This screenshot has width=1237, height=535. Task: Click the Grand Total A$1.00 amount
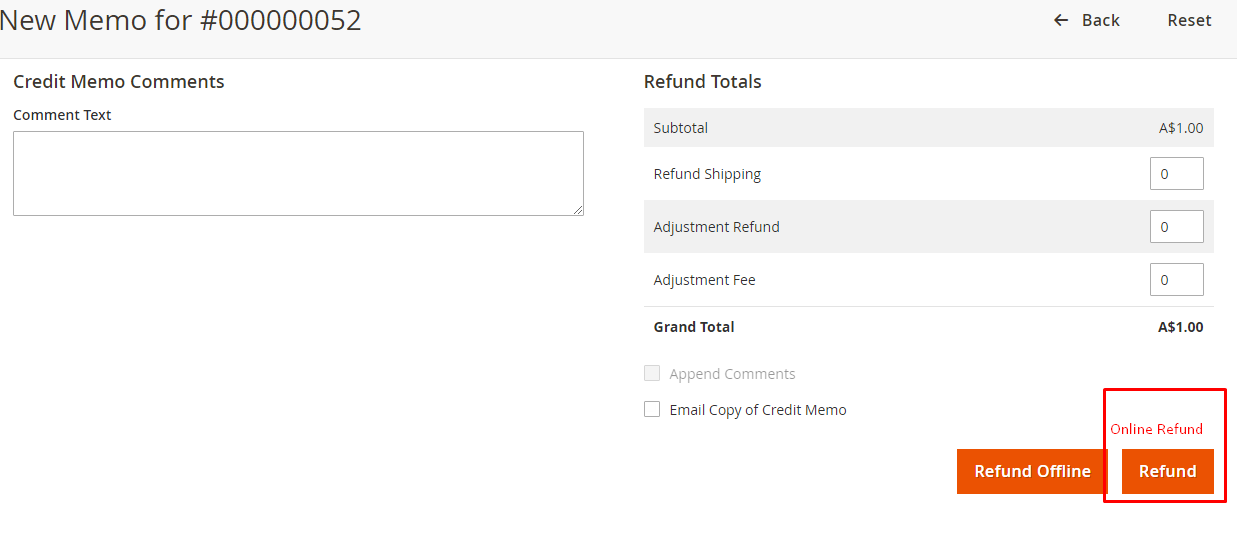point(1180,327)
